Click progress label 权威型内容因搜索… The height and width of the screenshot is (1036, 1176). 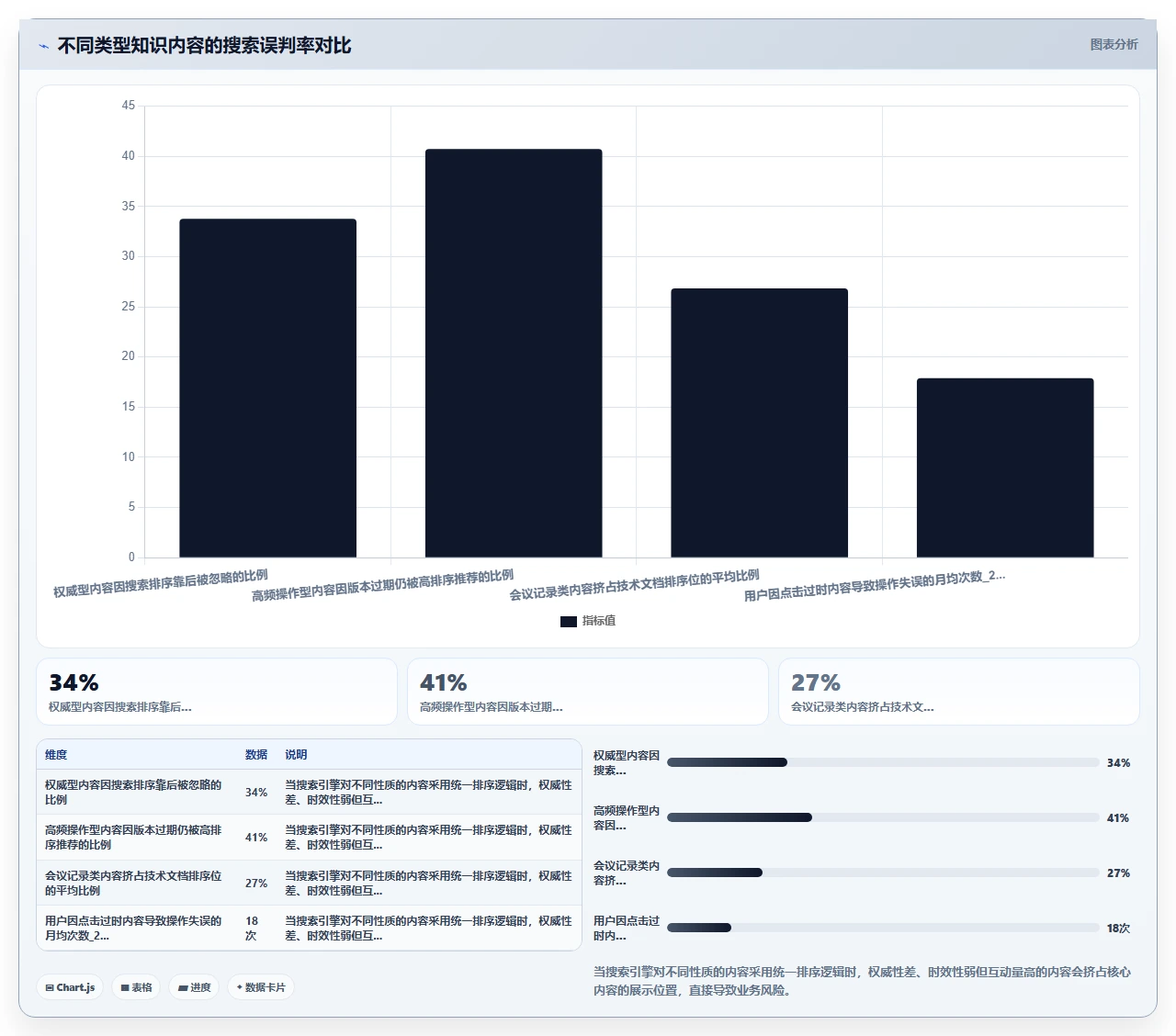(627, 763)
